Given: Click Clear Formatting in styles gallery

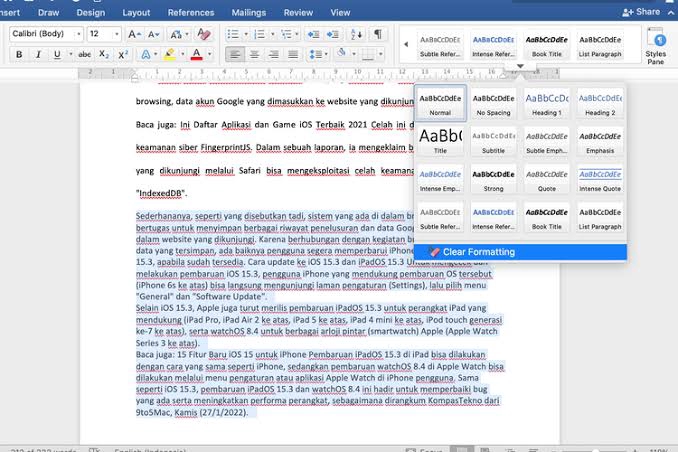Looking at the screenshot, I should coord(478,252).
